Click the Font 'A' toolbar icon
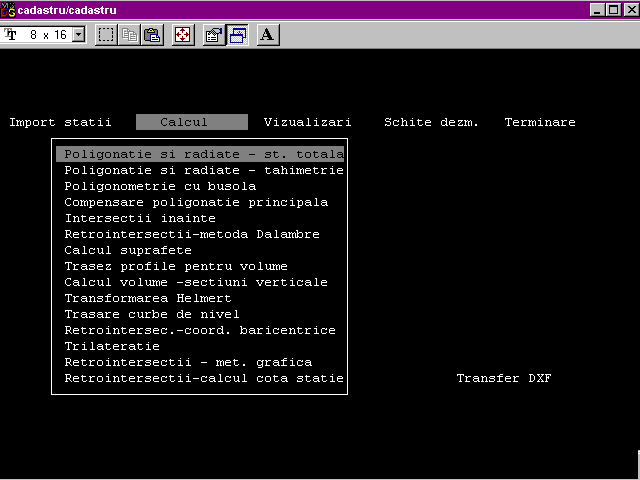Viewport: 640px width, 480px height. (267, 35)
